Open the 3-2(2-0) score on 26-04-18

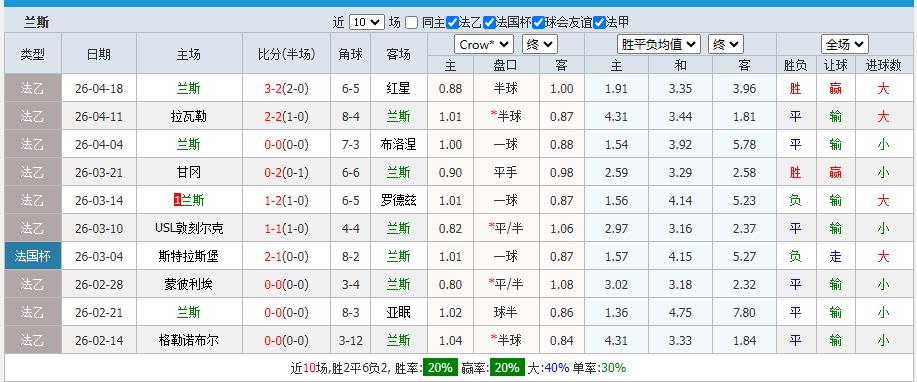(286, 89)
